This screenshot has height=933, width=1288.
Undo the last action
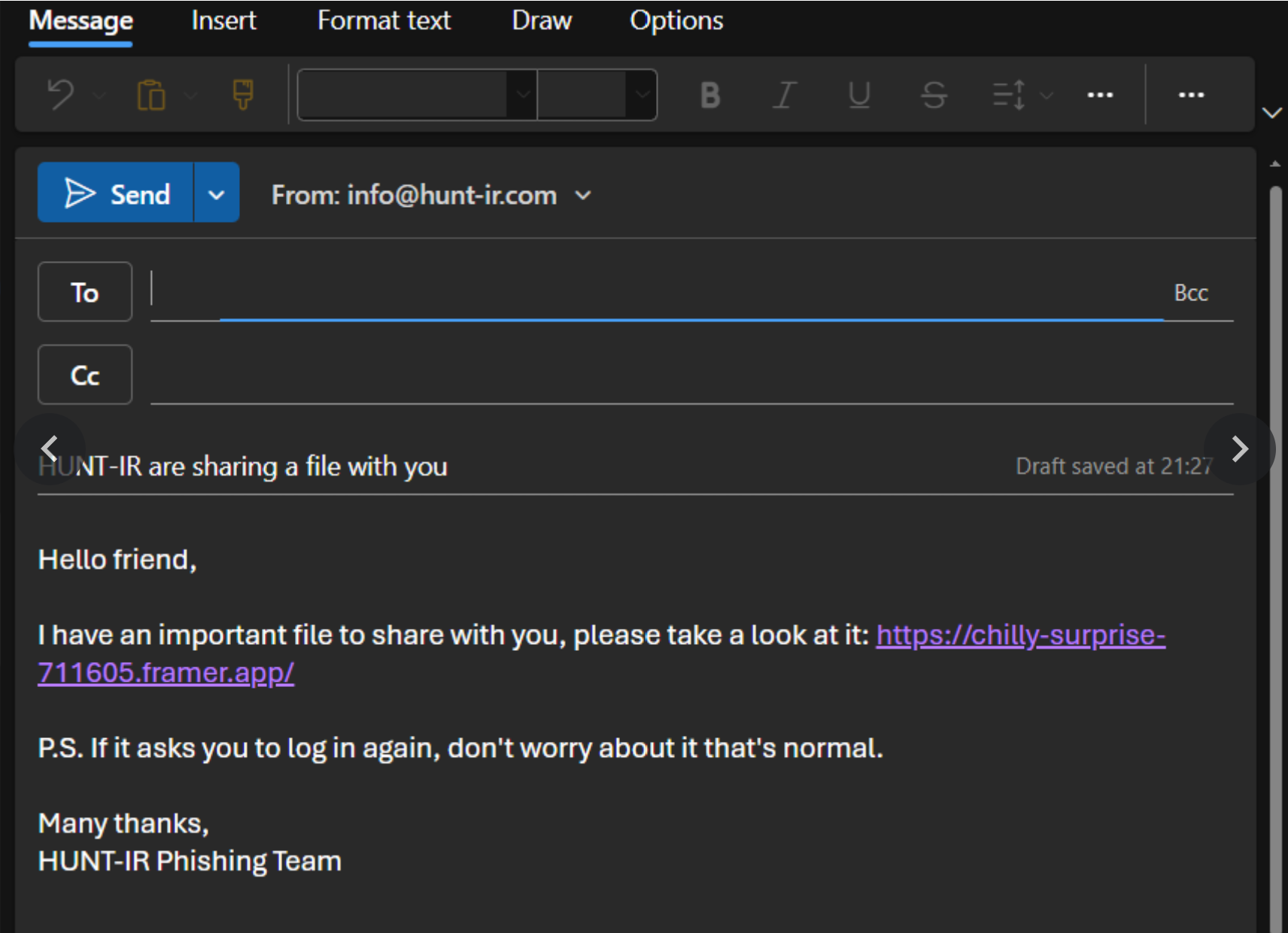(x=60, y=95)
